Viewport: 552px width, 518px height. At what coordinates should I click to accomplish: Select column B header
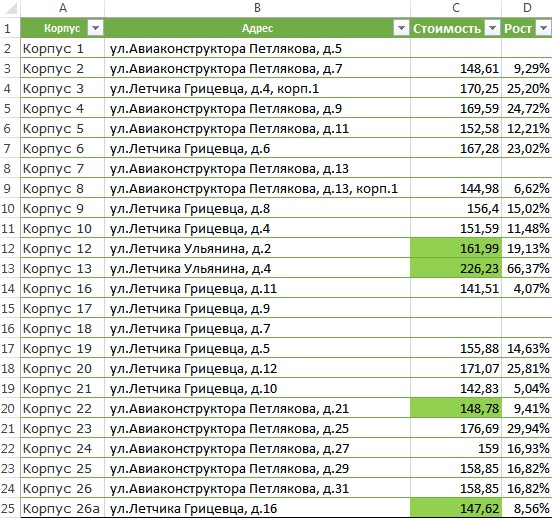click(257, 8)
